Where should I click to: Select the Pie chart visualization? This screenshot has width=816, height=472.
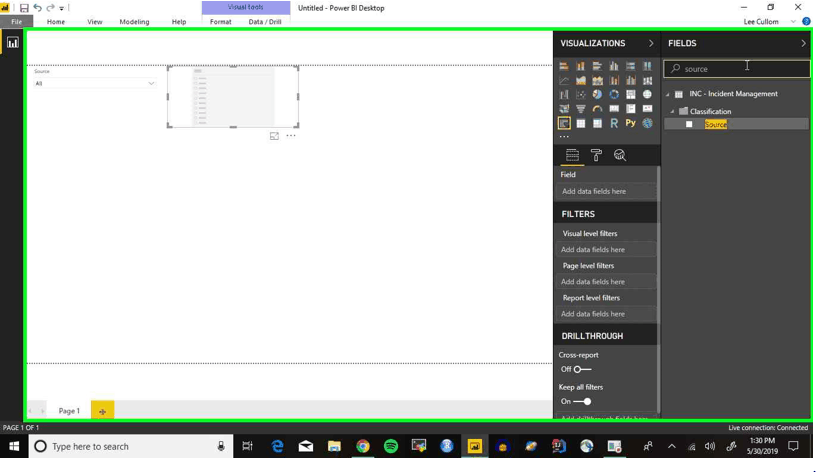point(597,94)
